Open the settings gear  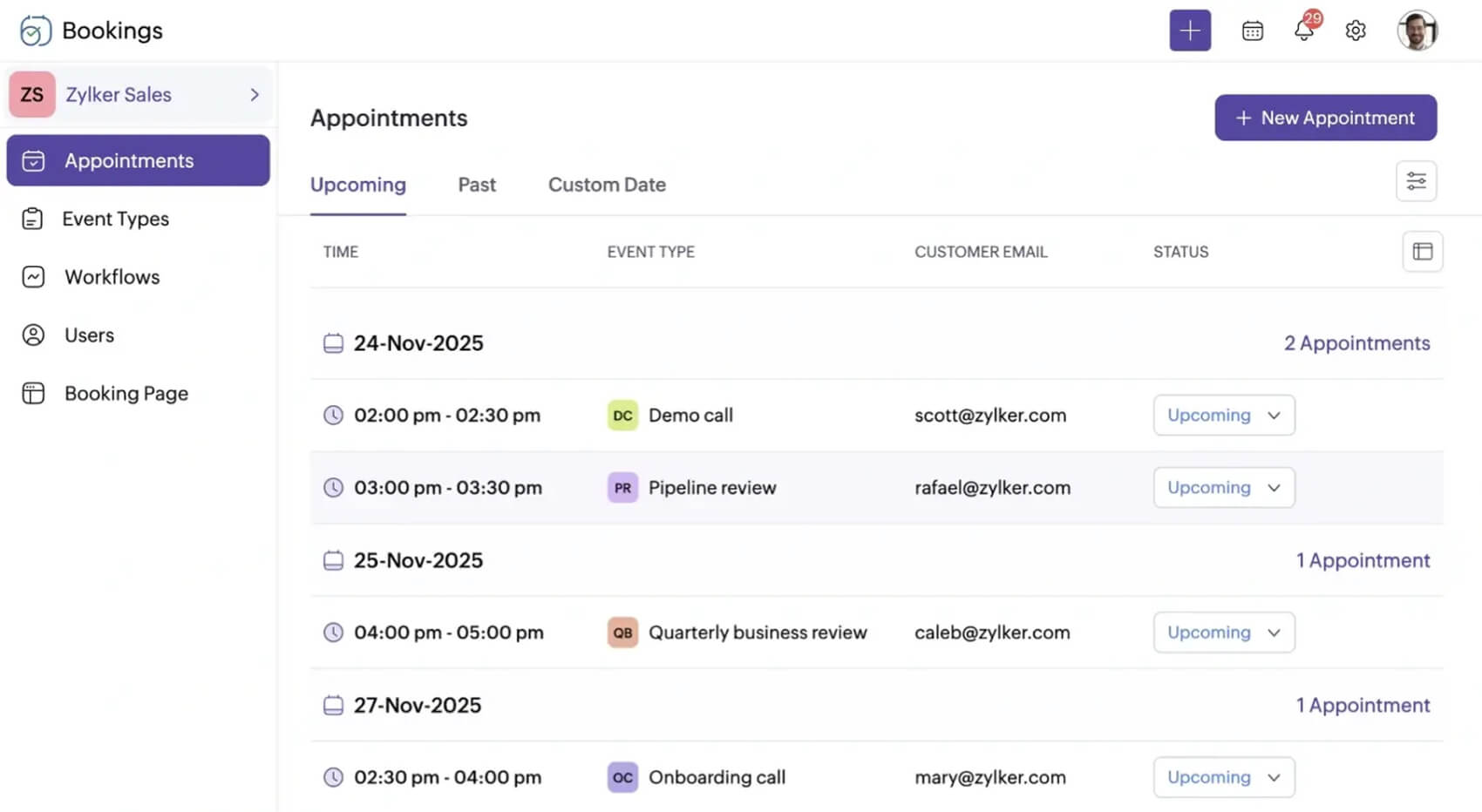1356,29
